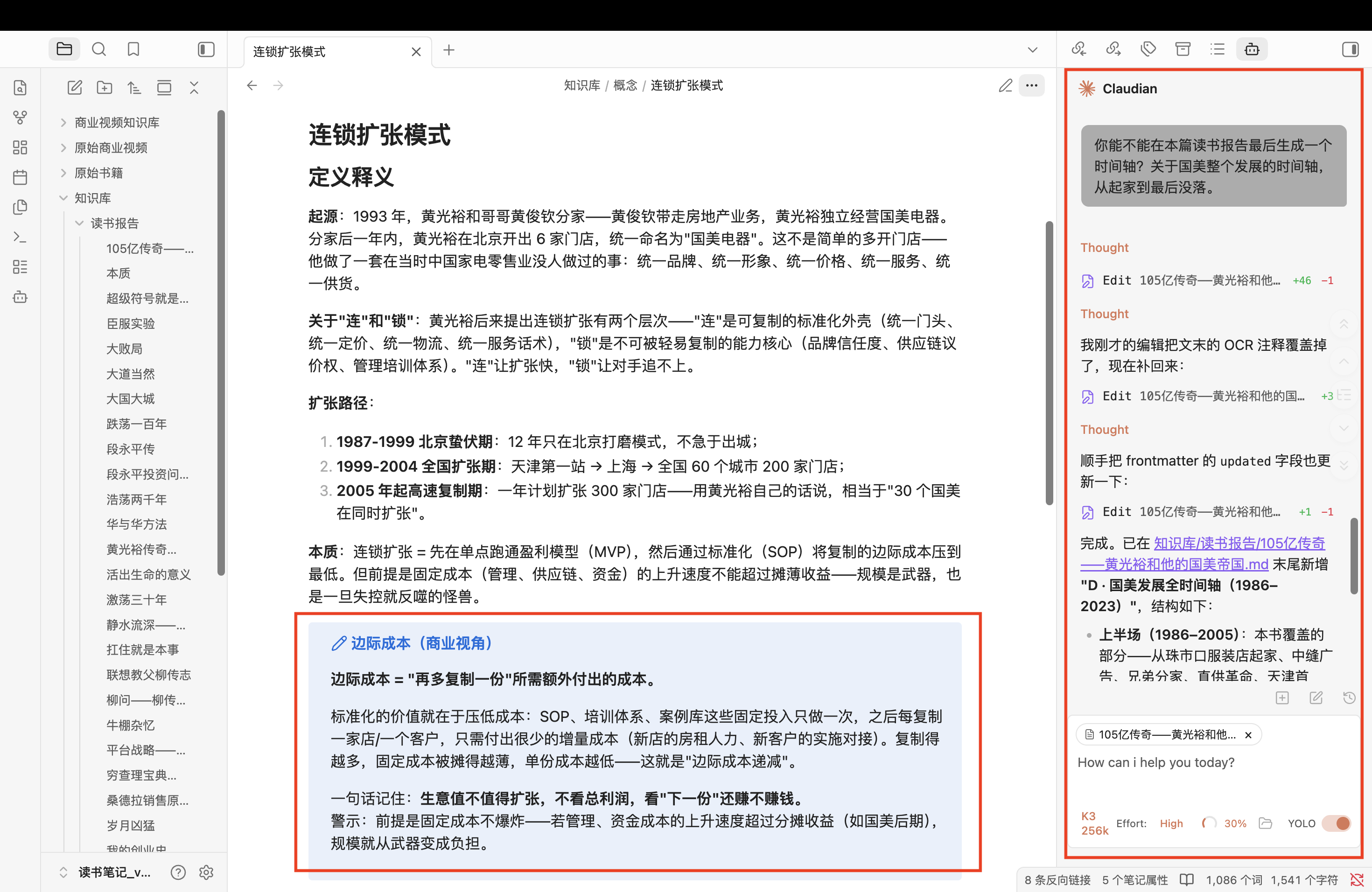The height and width of the screenshot is (892, 1372).
Task: Open the Edit +1 −1 diff entry
Action: click(x=1207, y=512)
